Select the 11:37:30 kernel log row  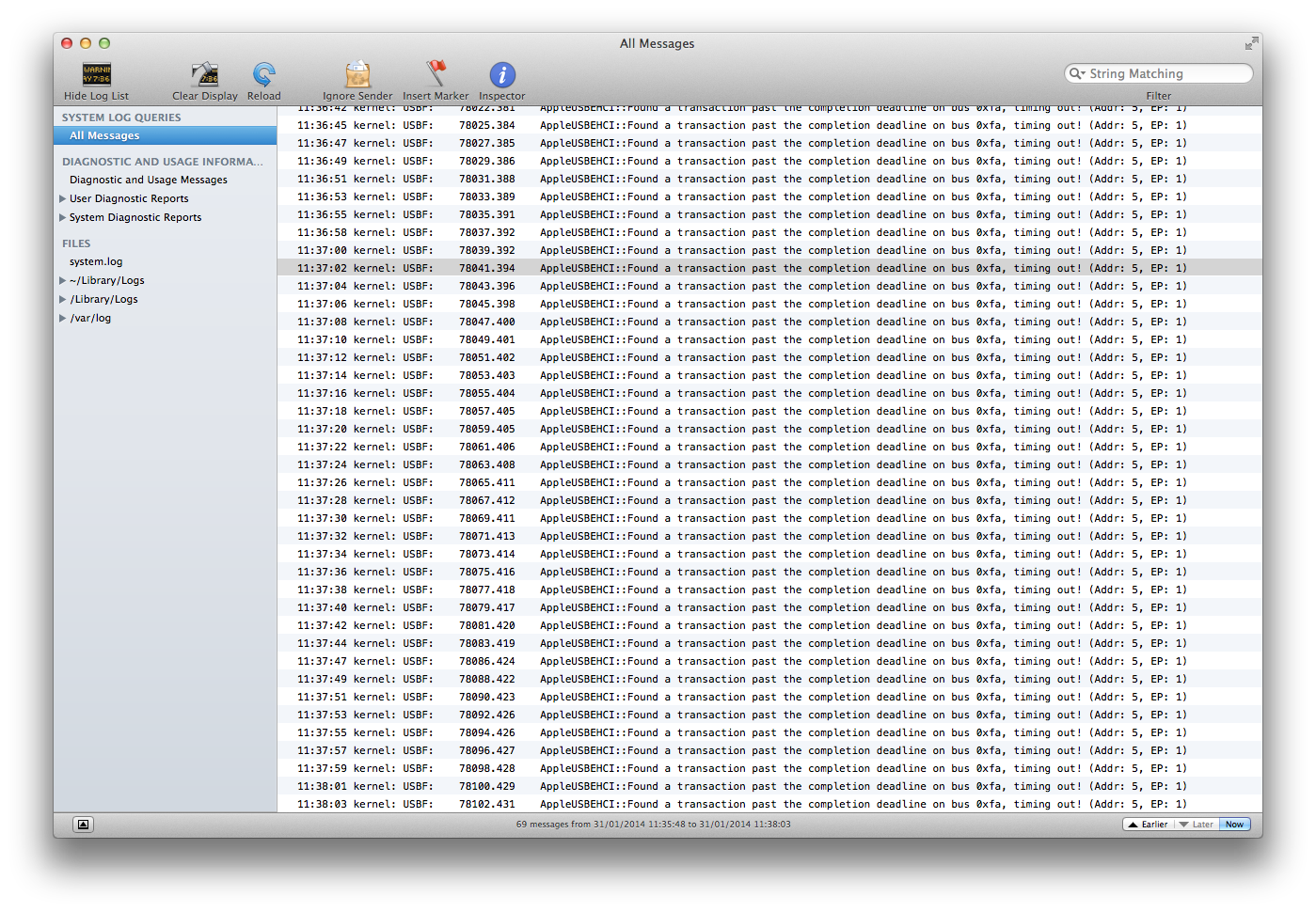coord(769,518)
